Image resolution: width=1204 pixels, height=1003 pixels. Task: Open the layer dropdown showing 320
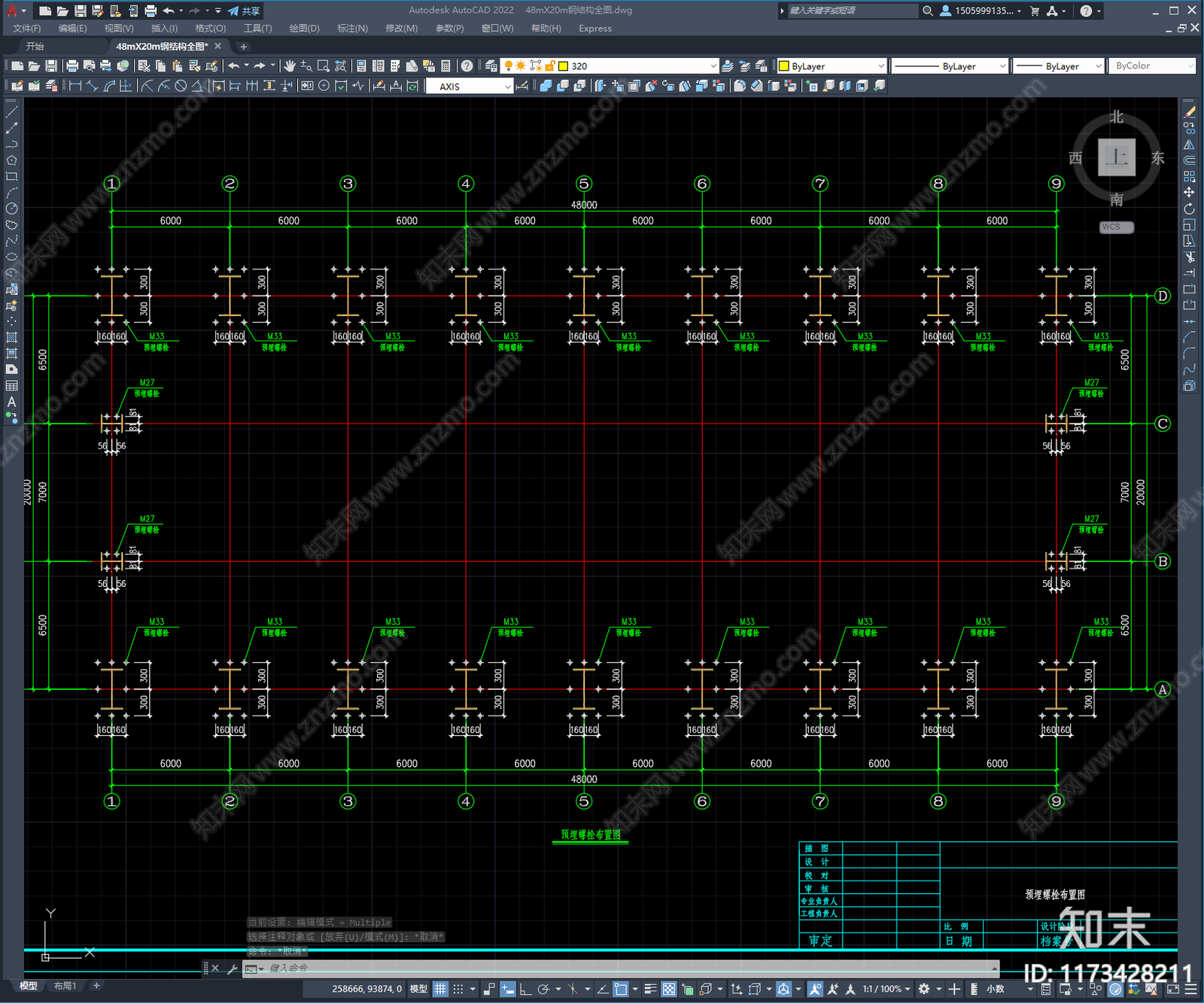pos(611,66)
